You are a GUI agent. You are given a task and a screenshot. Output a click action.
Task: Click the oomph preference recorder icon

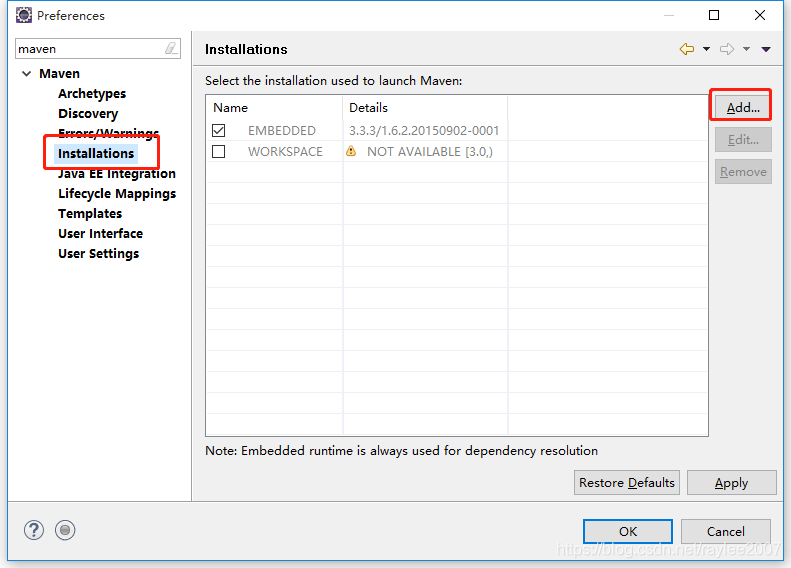pos(65,530)
